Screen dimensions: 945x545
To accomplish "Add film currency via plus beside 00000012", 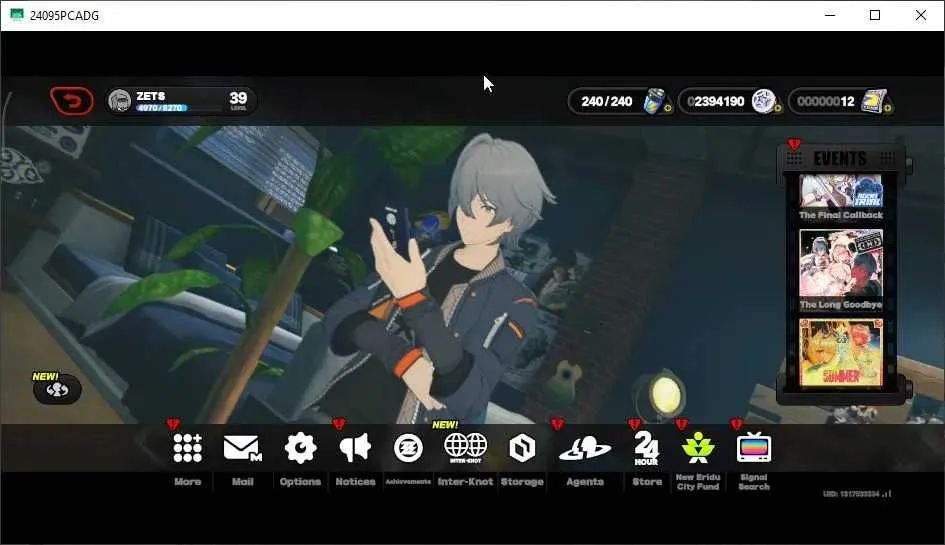I will click(888, 109).
